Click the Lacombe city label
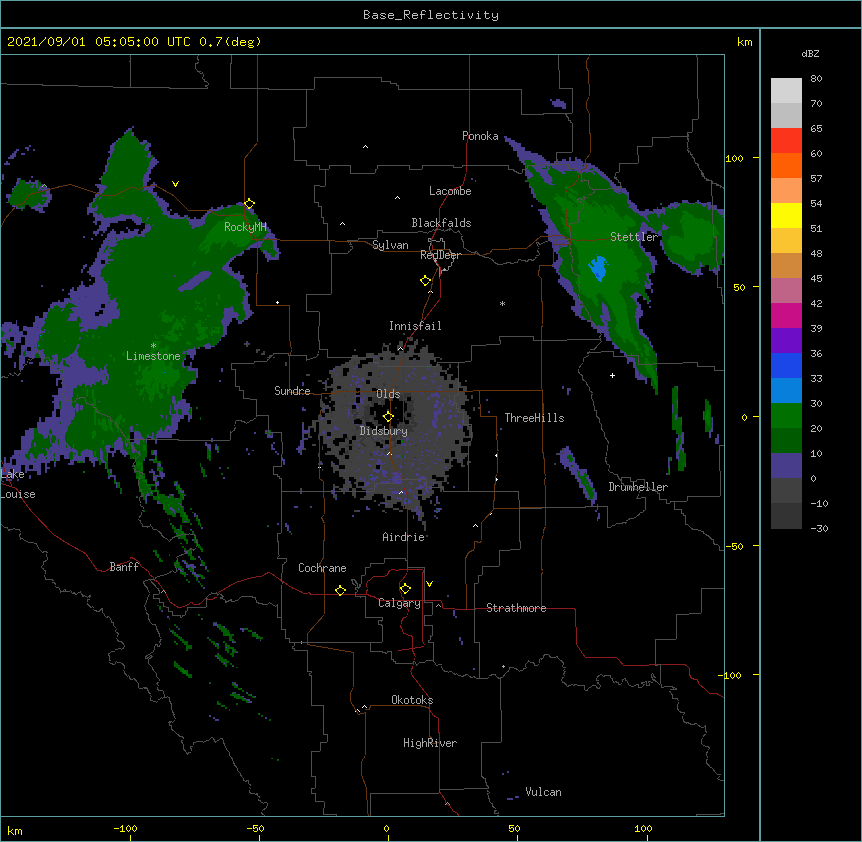 450,191
